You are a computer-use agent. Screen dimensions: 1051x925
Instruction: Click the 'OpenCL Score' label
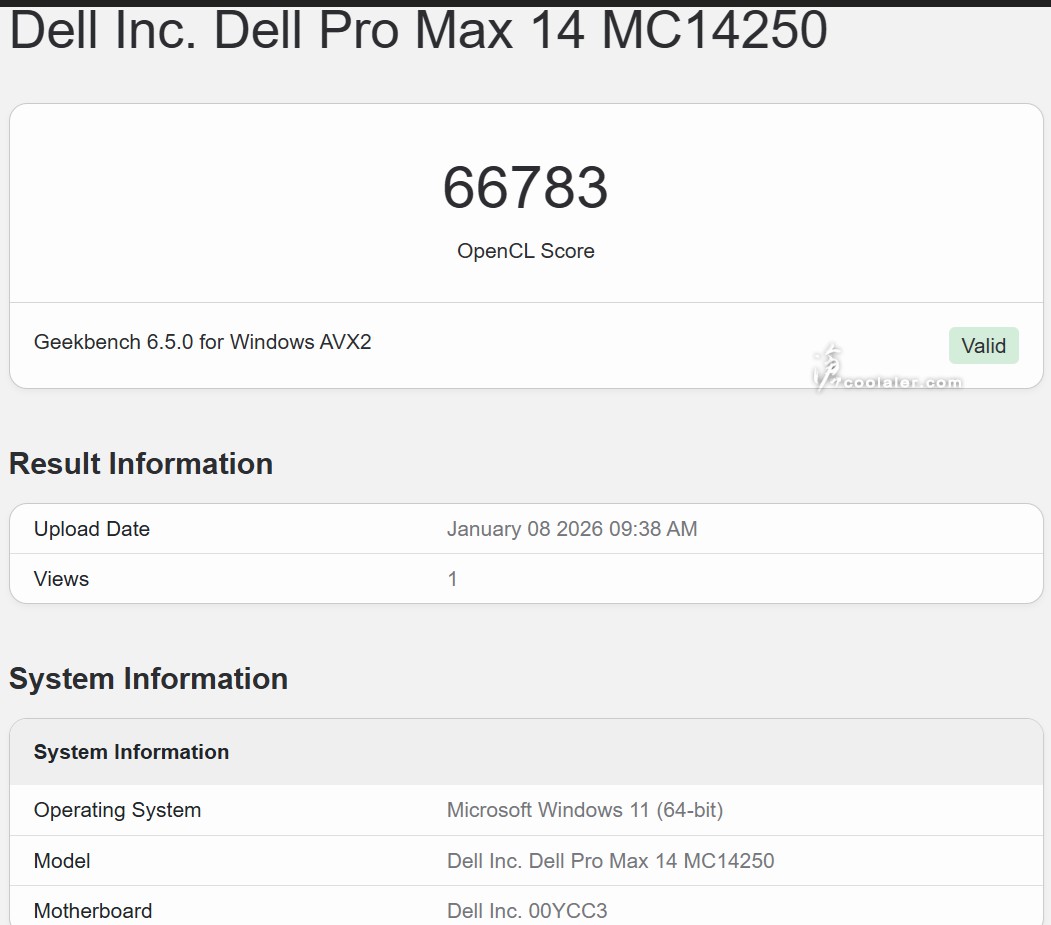[x=526, y=251]
